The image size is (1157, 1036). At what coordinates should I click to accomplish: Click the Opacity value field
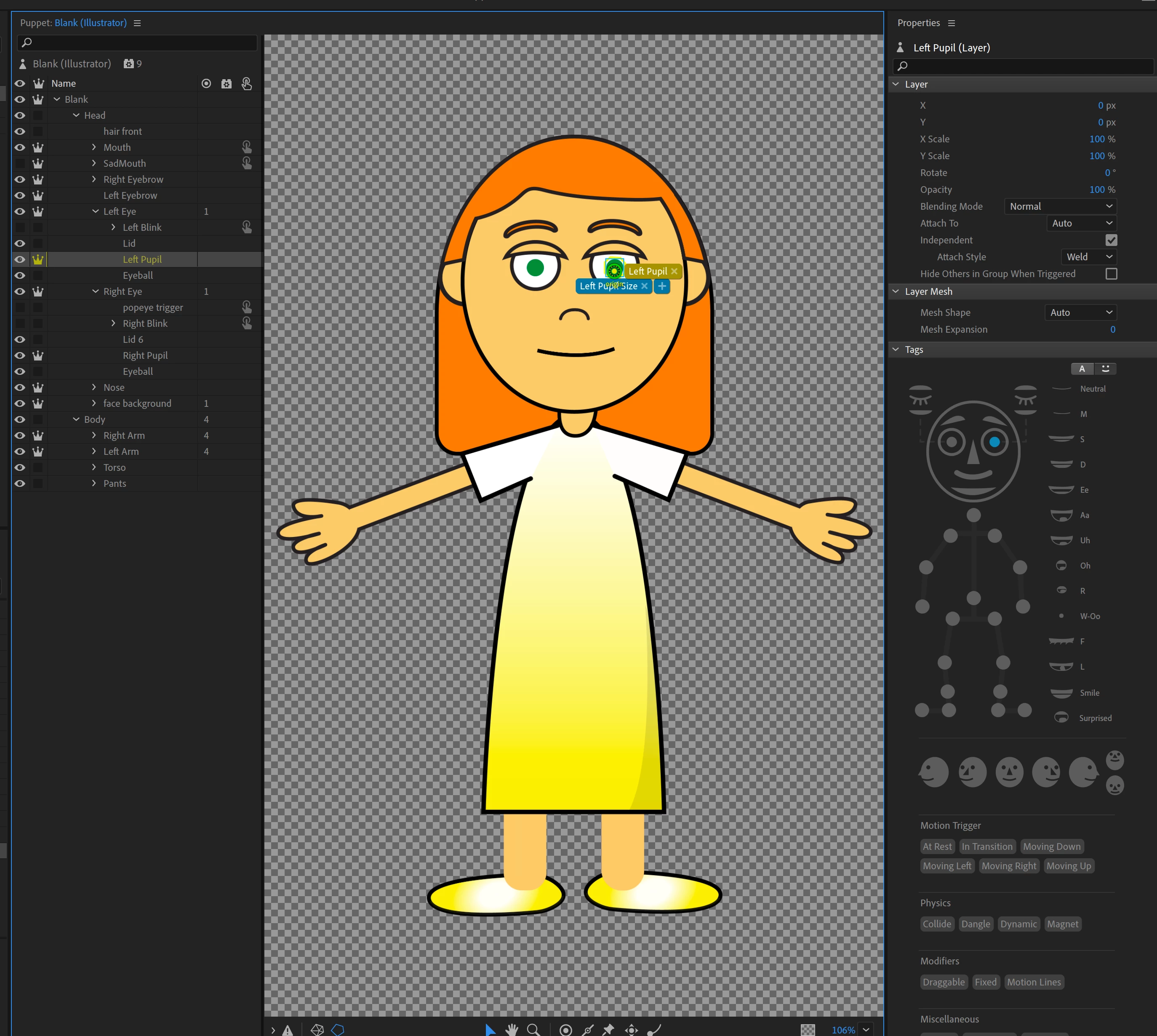coord(1096,190)
